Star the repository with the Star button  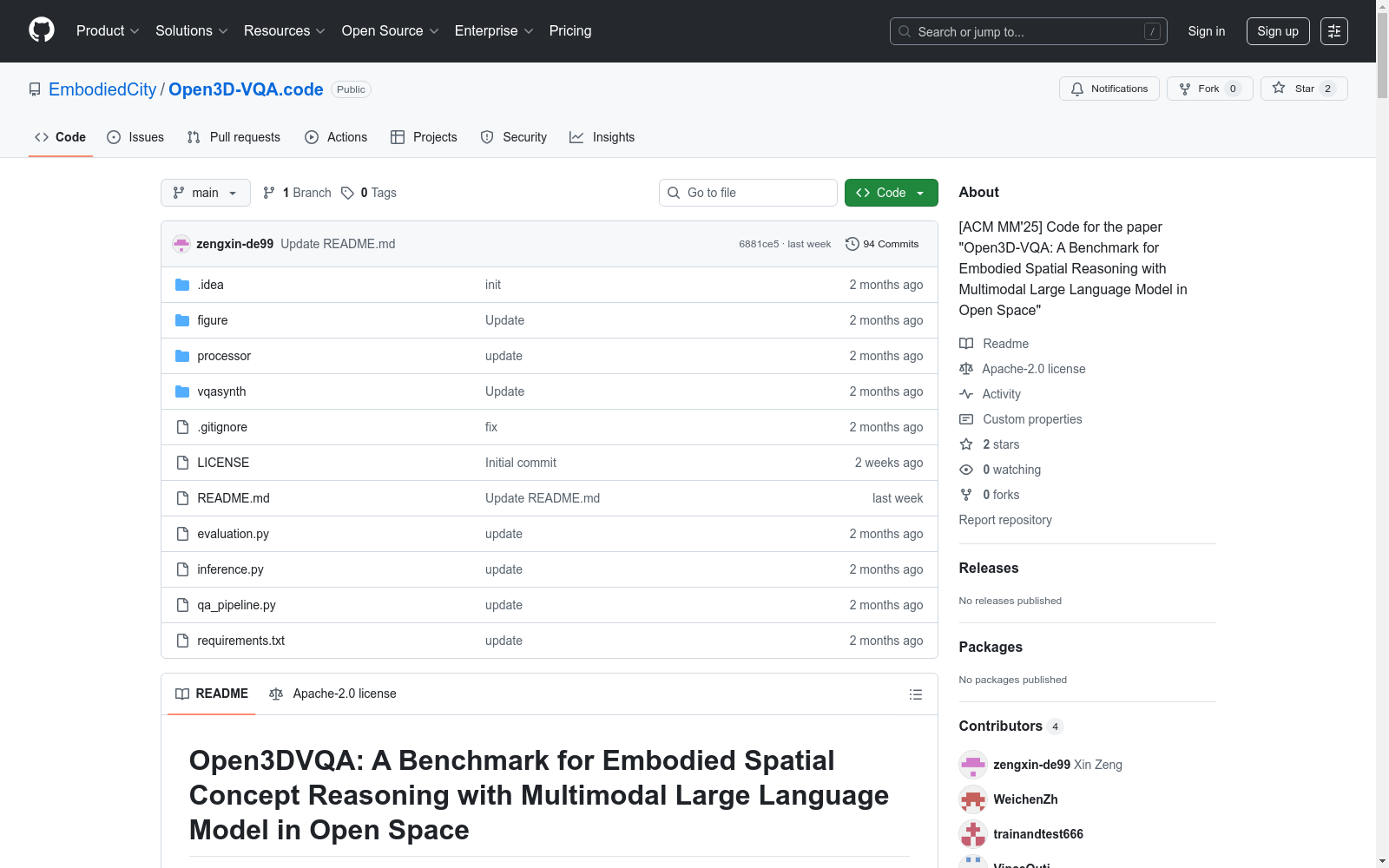pyautogui.click(x=1304, y=89)
